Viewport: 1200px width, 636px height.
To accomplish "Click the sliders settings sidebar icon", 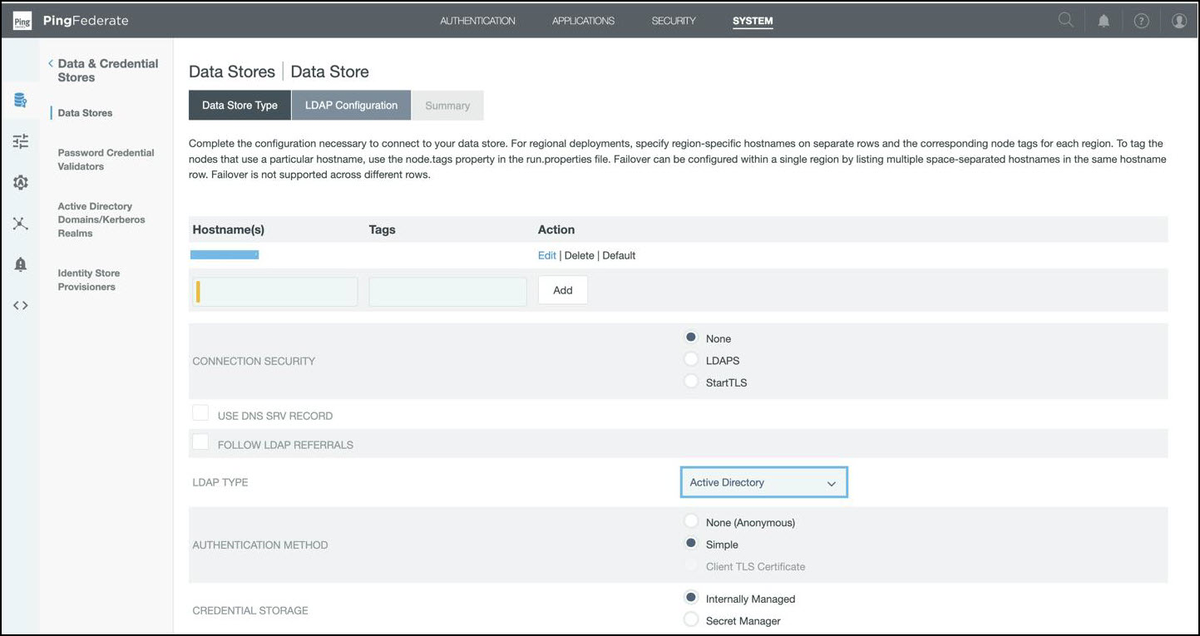I will tap(20, 142).
